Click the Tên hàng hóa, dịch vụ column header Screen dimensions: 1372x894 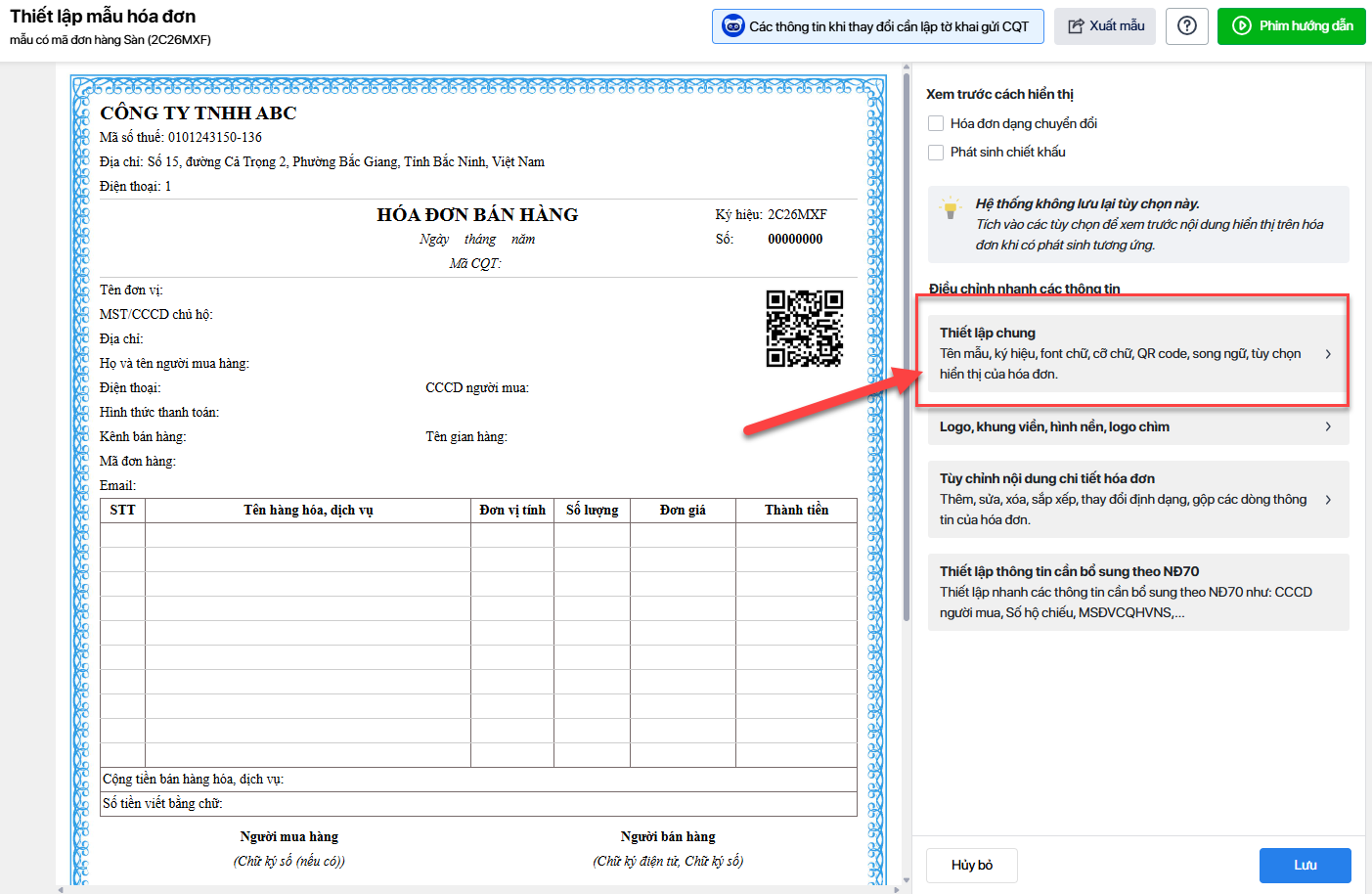tap(308, 511)
